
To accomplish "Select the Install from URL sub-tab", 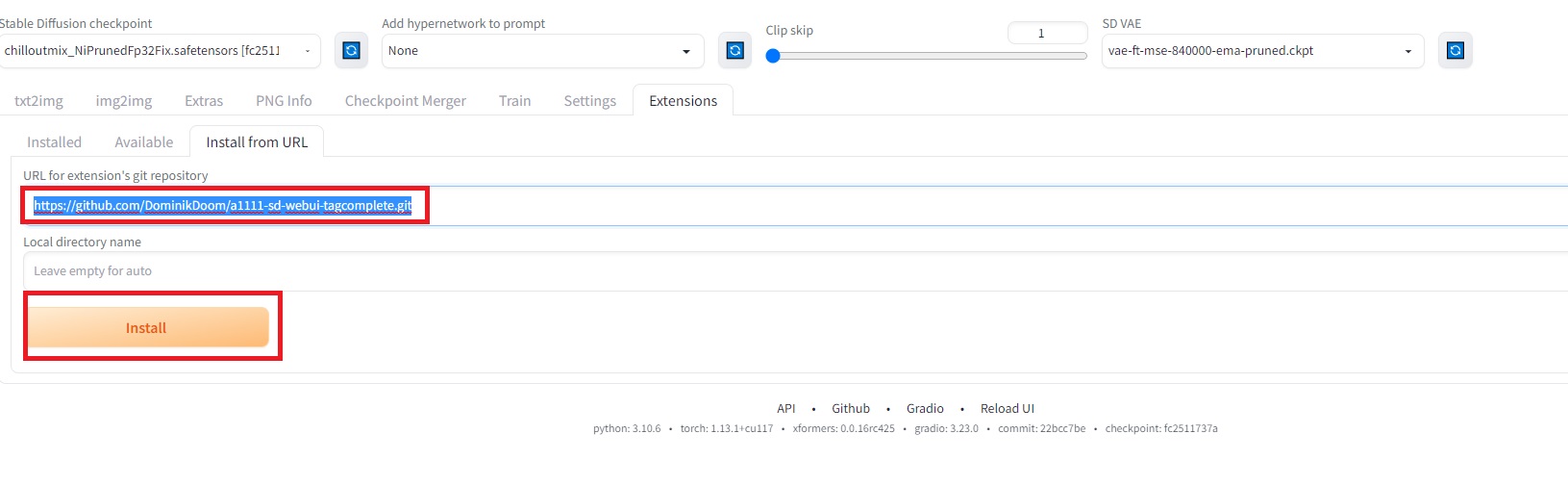I will [257, 142].
